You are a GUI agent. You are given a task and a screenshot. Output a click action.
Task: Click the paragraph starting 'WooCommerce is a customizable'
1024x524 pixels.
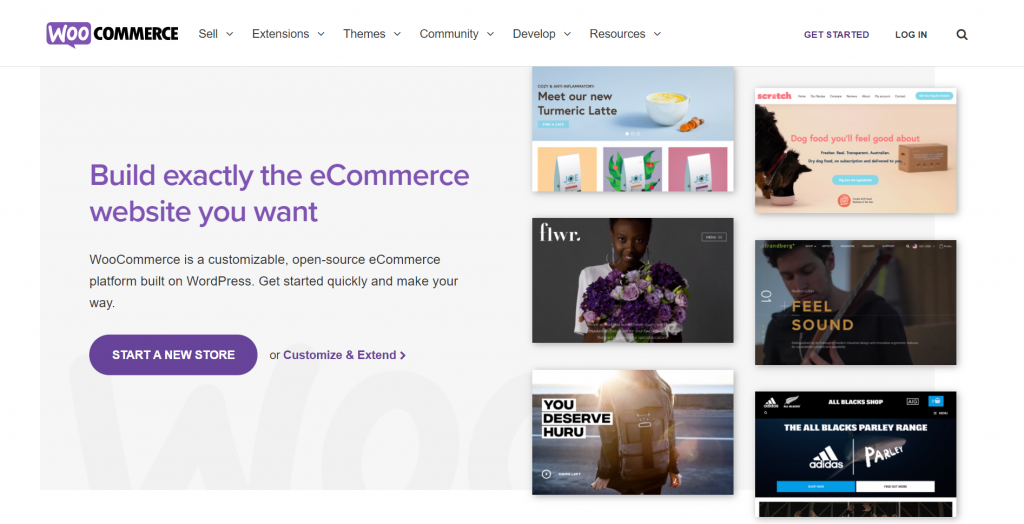(274, 281)
